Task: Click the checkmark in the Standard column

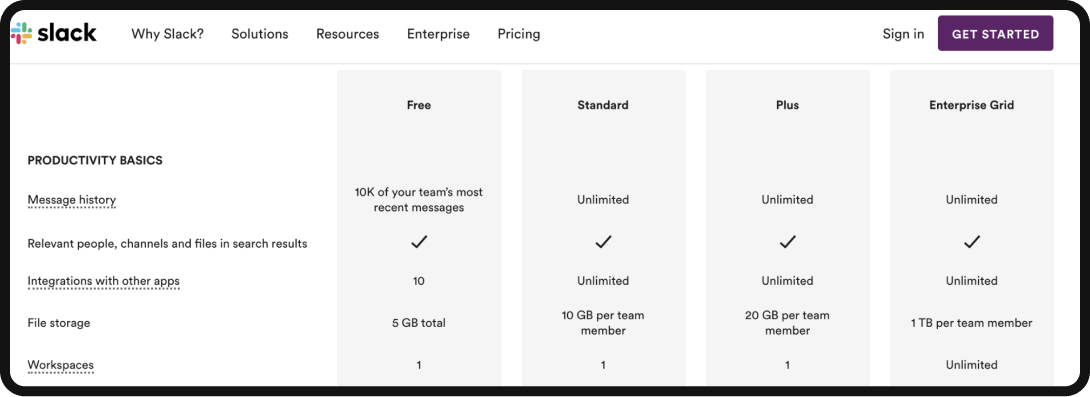Action: point(603,242)
